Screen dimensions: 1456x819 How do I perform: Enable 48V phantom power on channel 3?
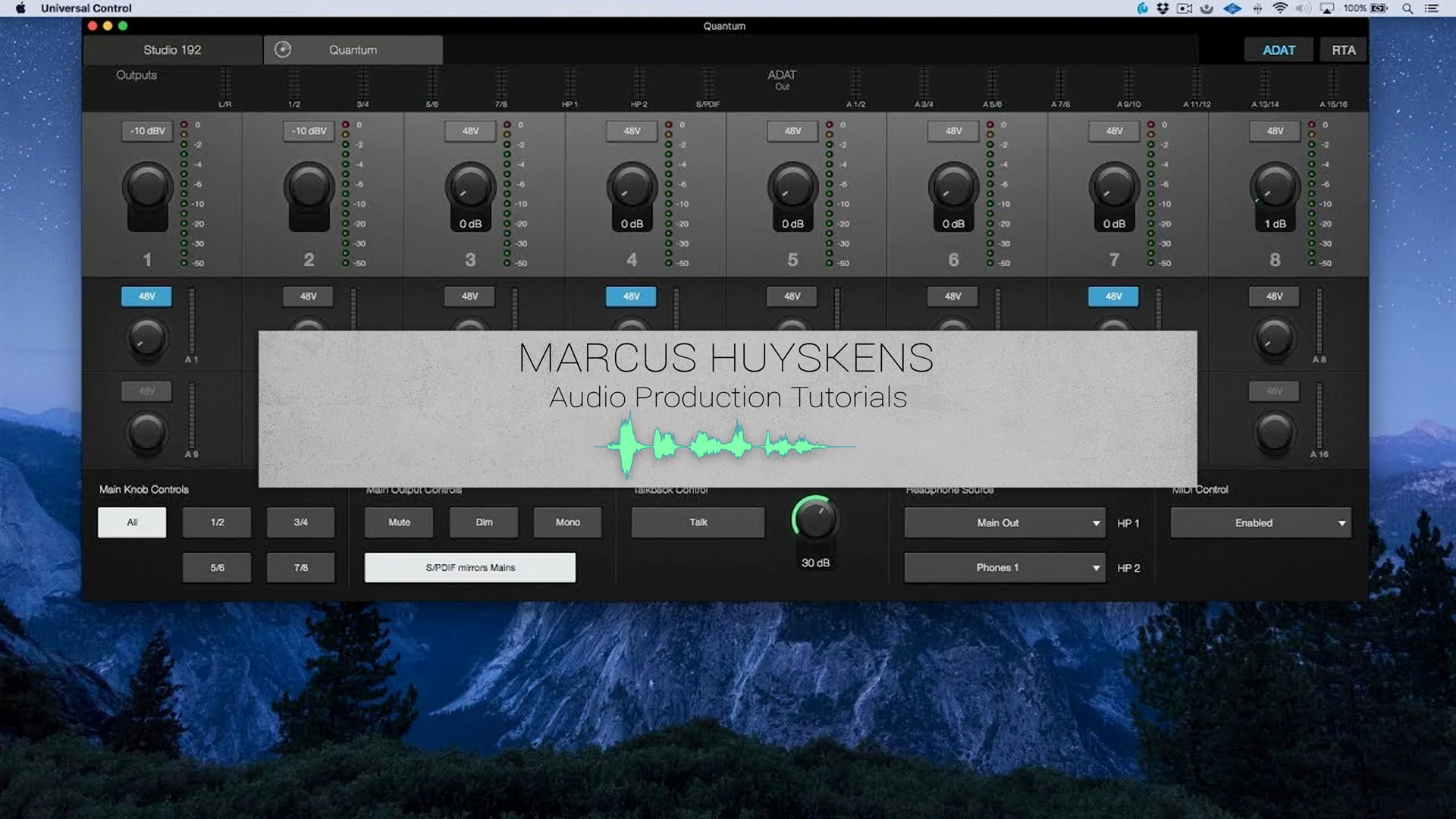470,131
